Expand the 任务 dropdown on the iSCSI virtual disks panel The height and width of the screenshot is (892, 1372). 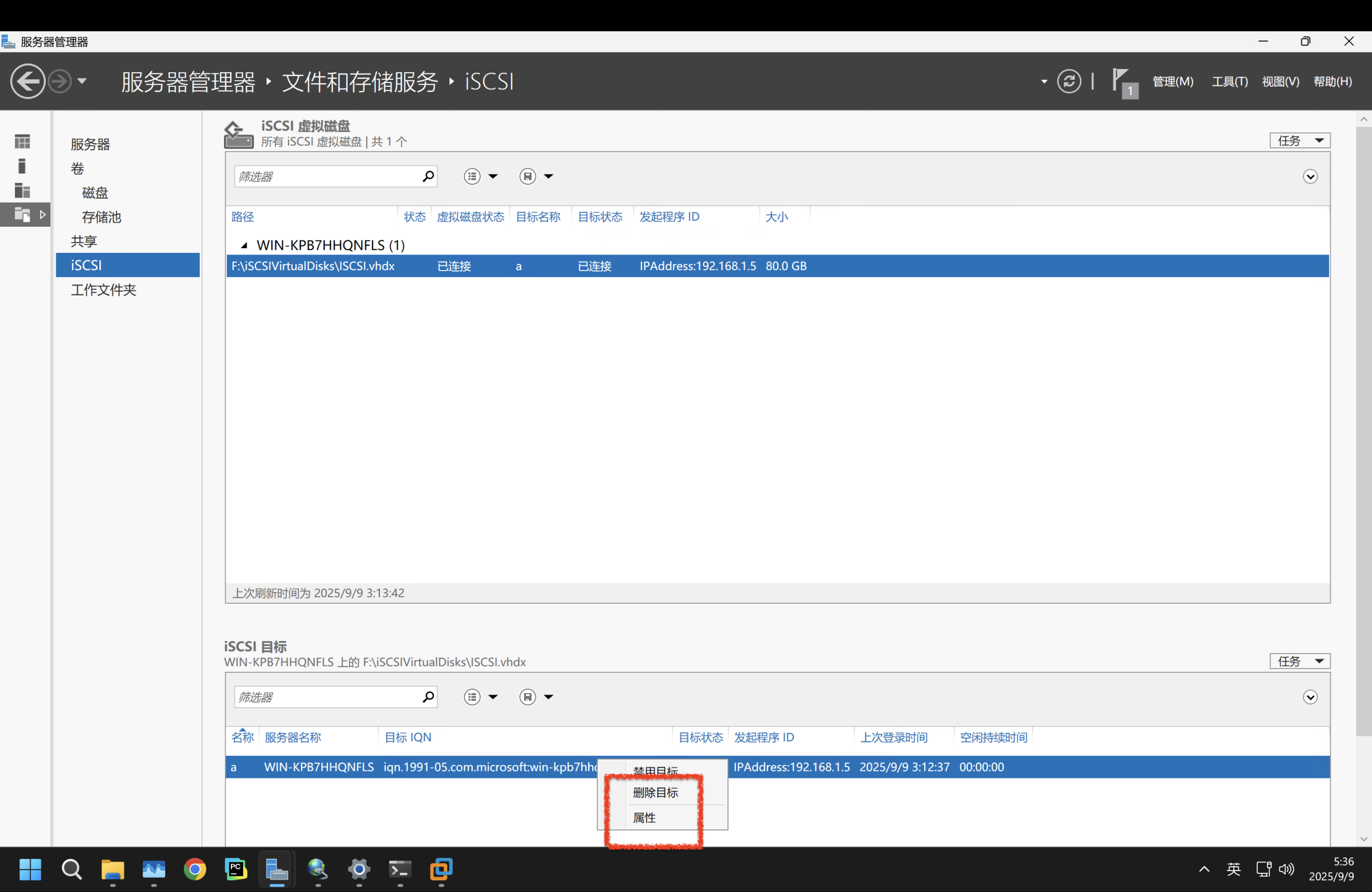pos(1299,140)
